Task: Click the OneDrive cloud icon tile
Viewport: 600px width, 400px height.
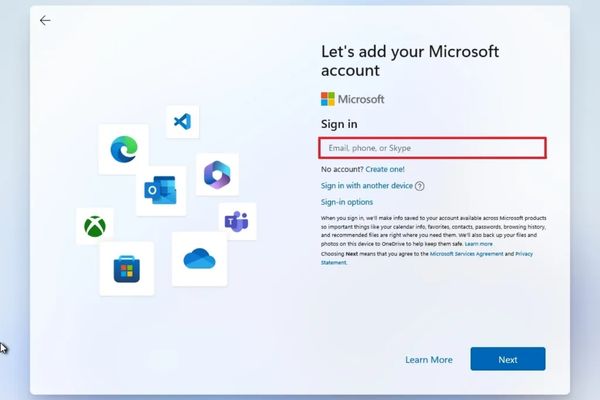Action: tap(199, 259)
